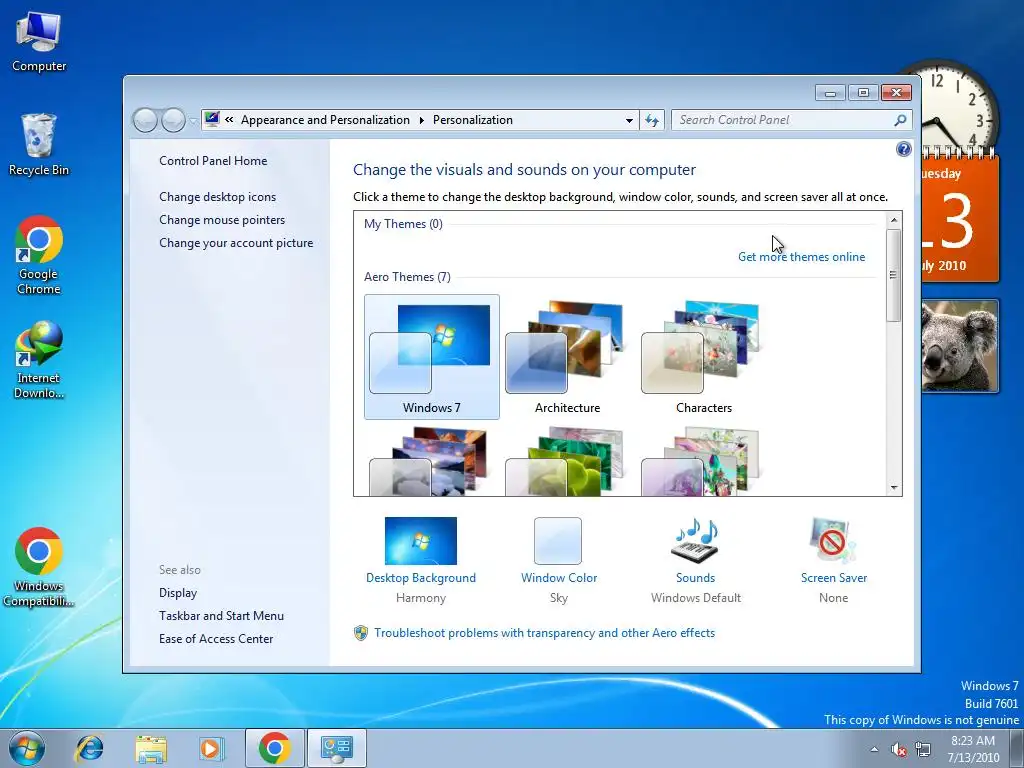Expand the arrow after Appearance and Personalization
This screenshot has height=768, width=1024.
click(421, 120)
